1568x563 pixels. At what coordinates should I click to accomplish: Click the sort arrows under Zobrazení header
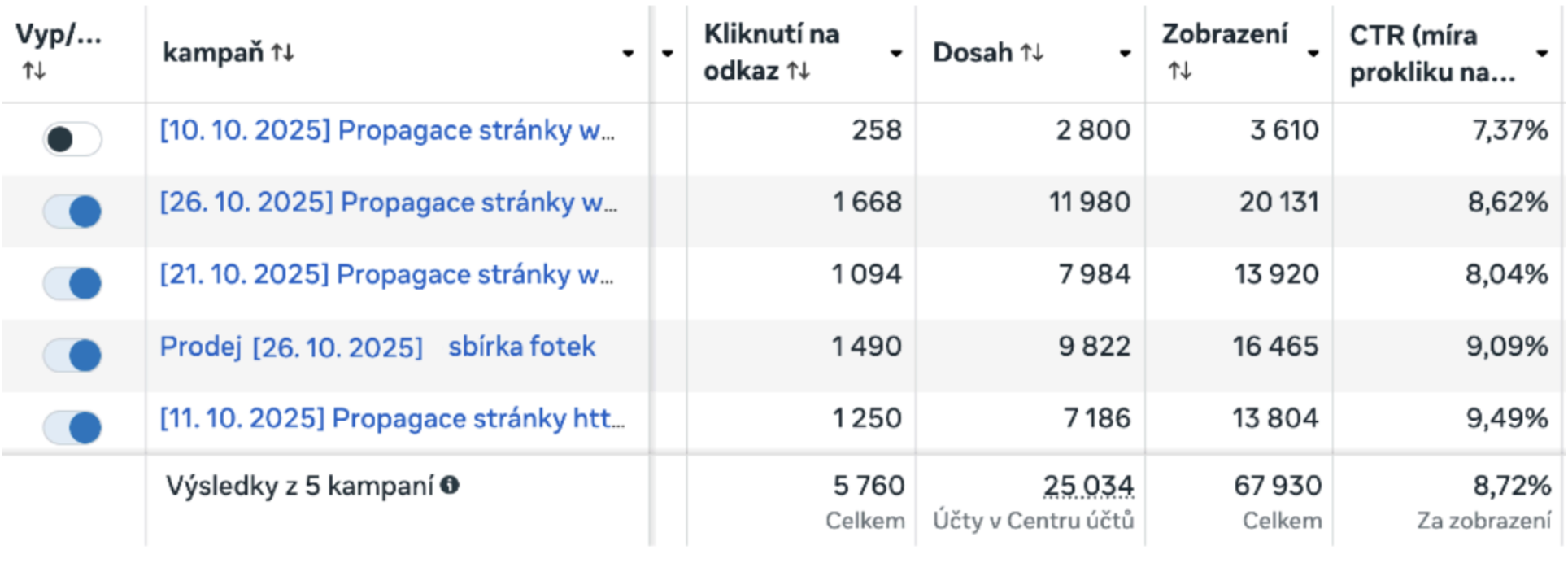[1179, 72]
